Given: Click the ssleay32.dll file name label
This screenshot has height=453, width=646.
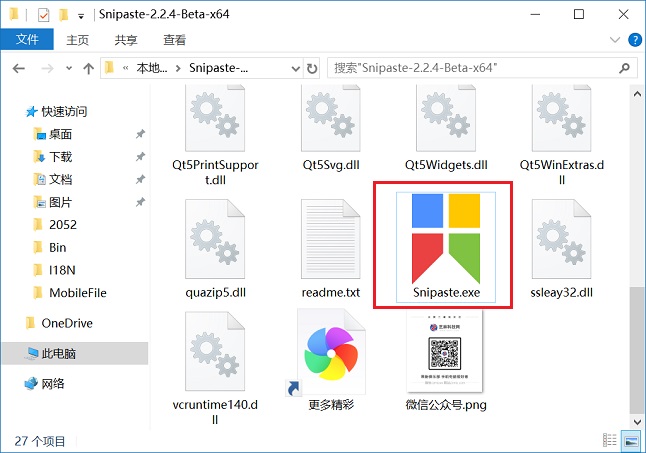Looking at the screenshot, I should 562,292.
